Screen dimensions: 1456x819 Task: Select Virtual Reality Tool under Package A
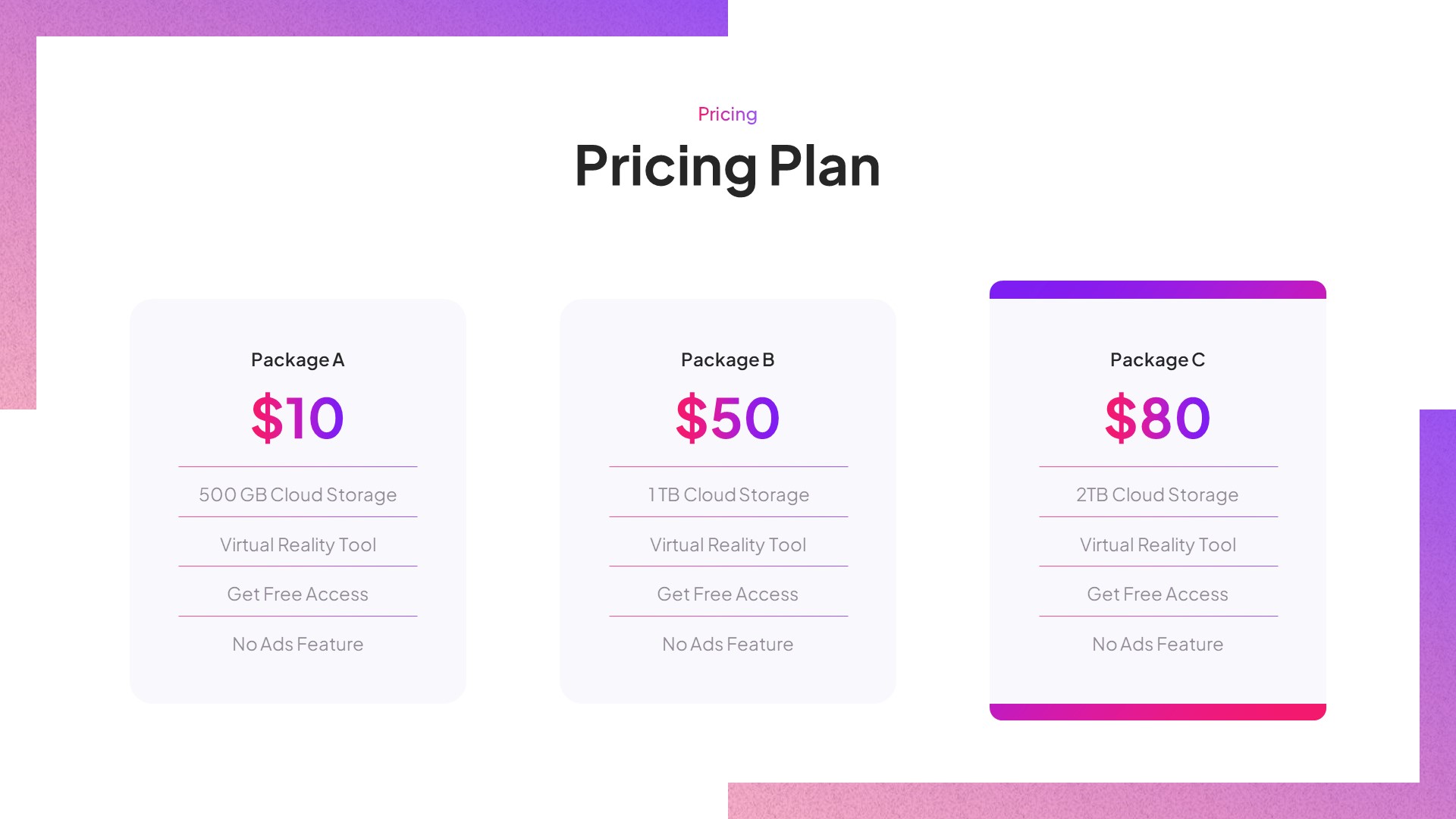297,545
